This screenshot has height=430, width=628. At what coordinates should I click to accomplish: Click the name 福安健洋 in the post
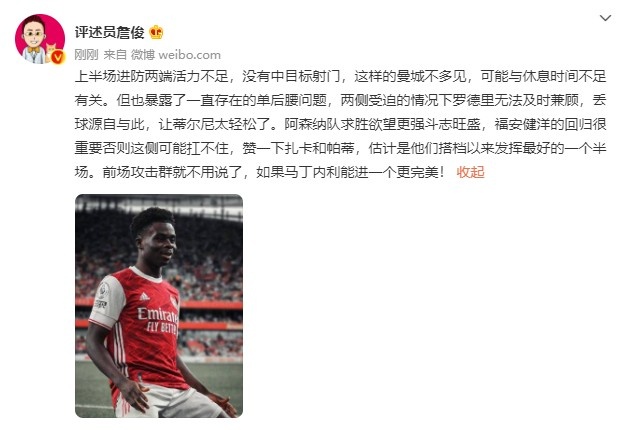[x=522, y=124]
